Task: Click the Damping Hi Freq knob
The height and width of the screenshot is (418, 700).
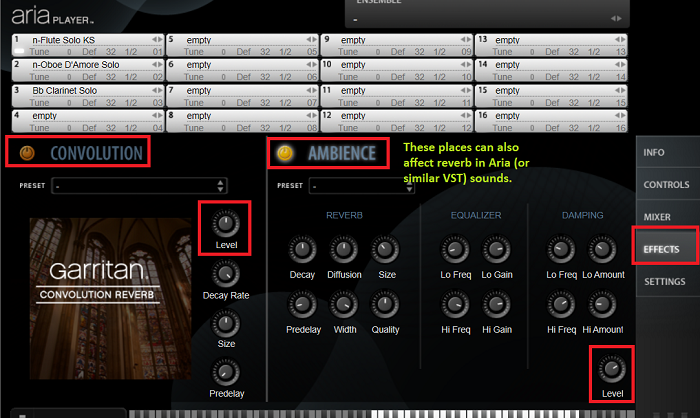Action: point(561,305)
